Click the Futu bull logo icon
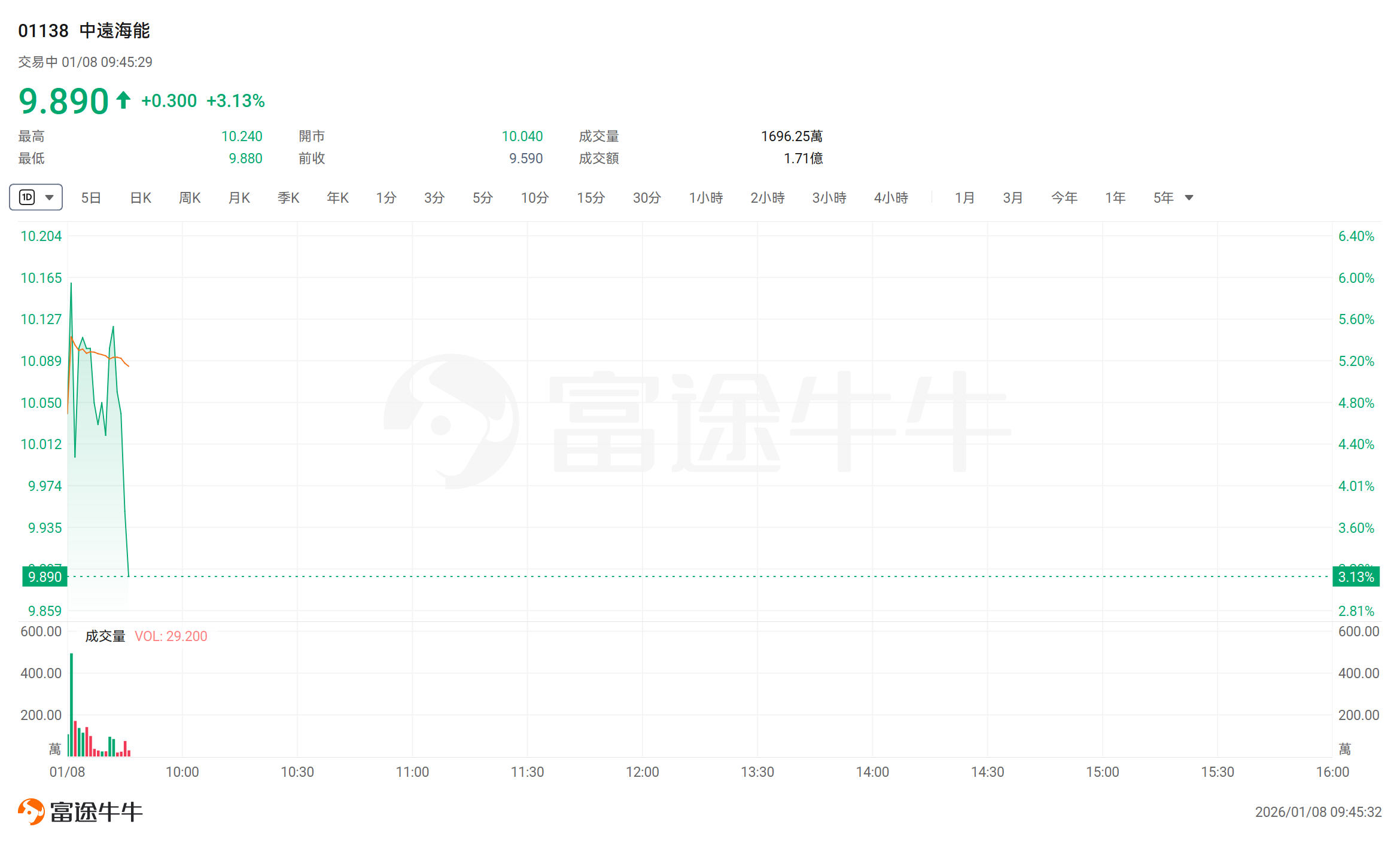 pos(31,812)
